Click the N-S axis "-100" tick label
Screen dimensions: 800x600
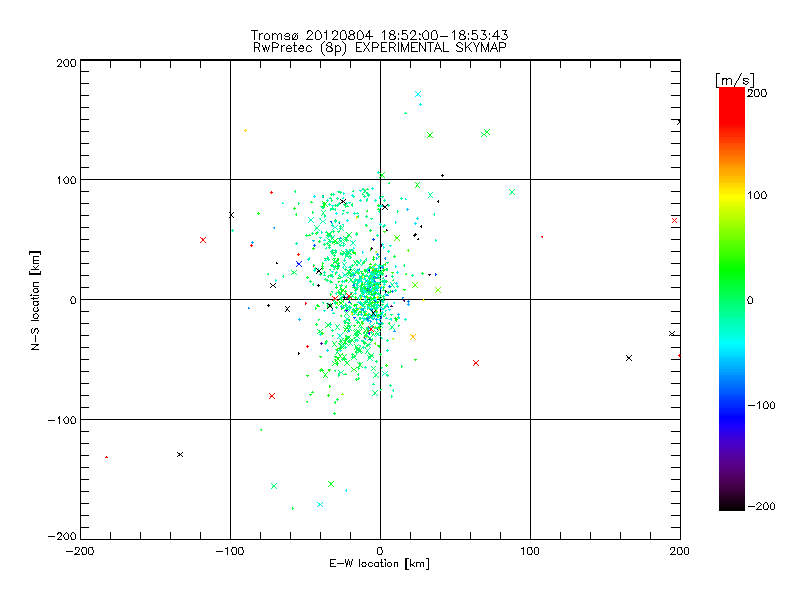(62, 420)
